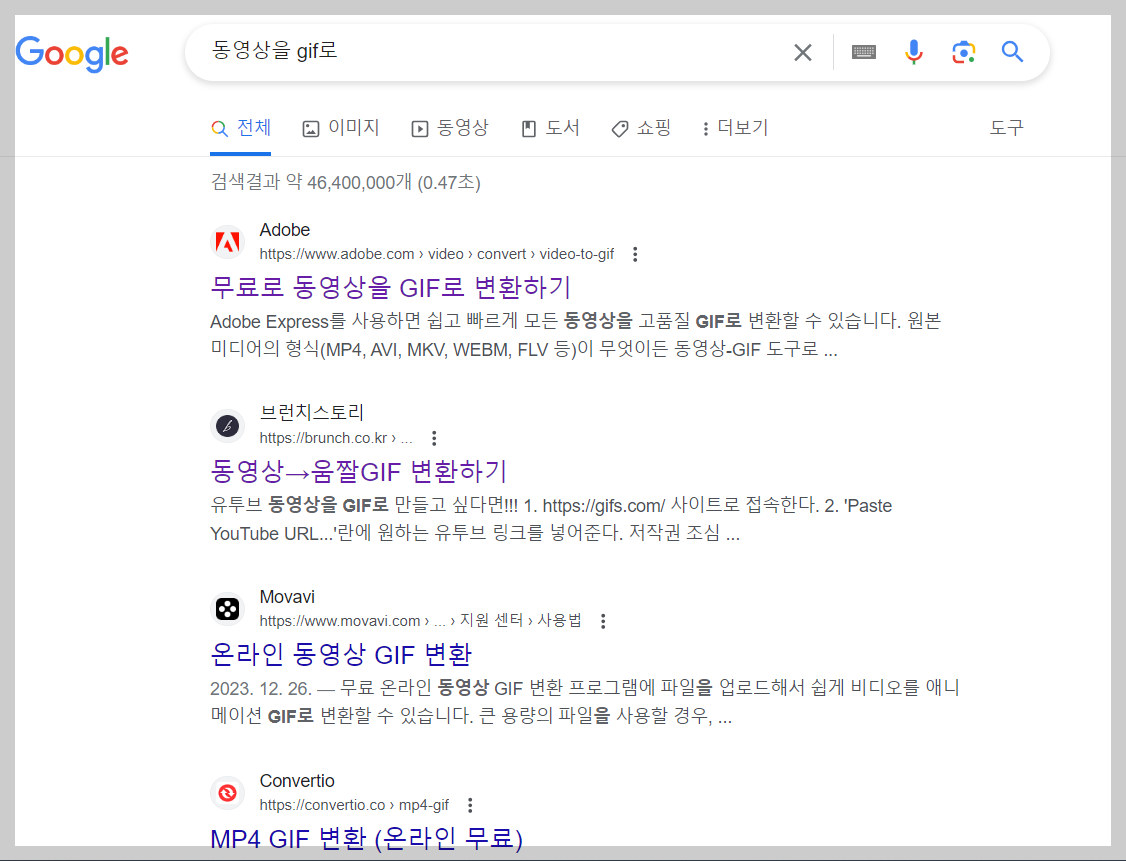Click the Adobe URL breadcrumb
This screenshot has width=1126, height=861.
(437, 254)
